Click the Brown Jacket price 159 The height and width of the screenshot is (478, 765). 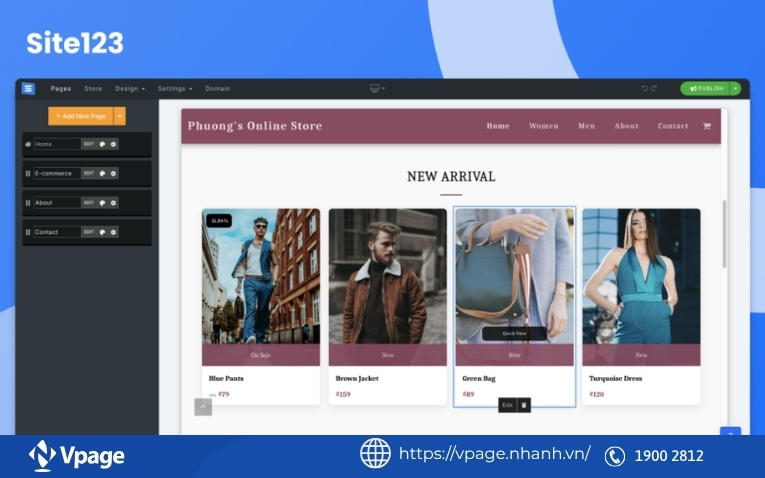[x=343, y=394]
